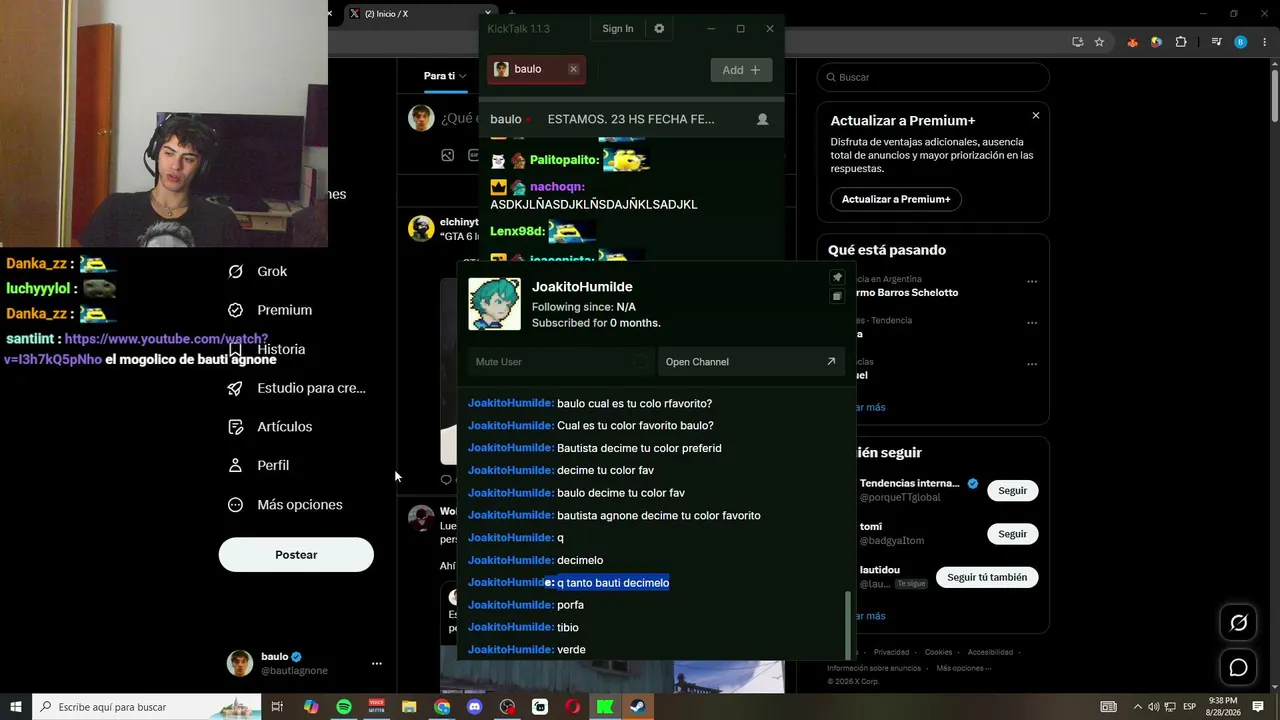This screenshot has width=1280, height=720.
Task: Open File Explorer from taskbar
Action: (x=409, y=707)
